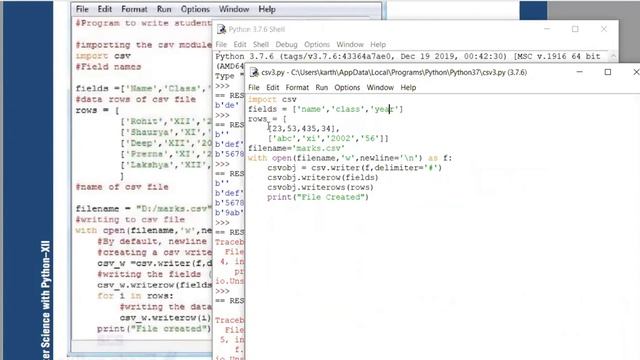Click 'import csv' line in csv3.py
The width and height of the screenshot is (640, 360).
pos(272,99)
